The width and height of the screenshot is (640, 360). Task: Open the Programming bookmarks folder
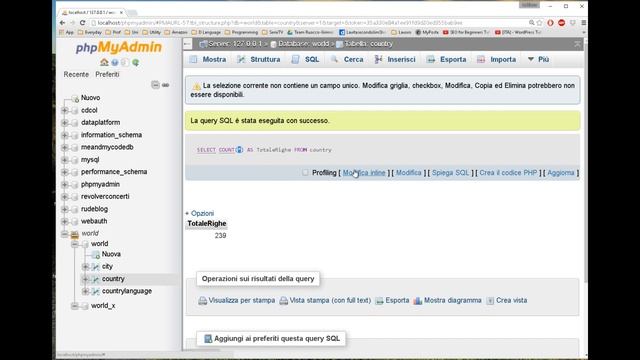click(241, 32)
